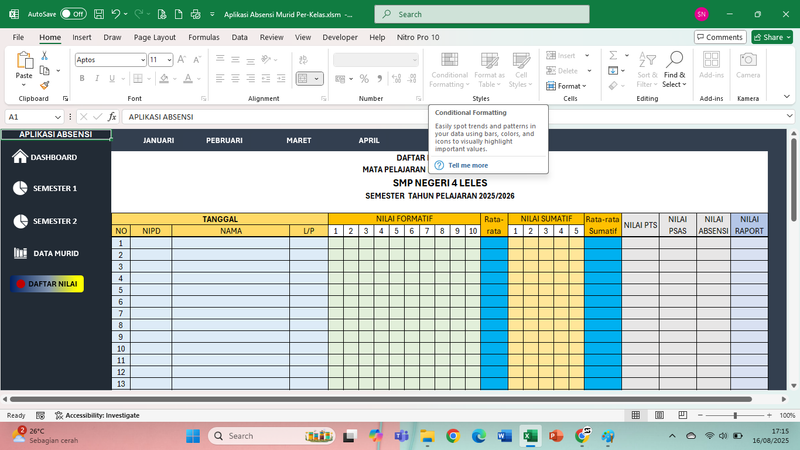
Task: Click the Tell me more link
Action: tap(467, 165)
